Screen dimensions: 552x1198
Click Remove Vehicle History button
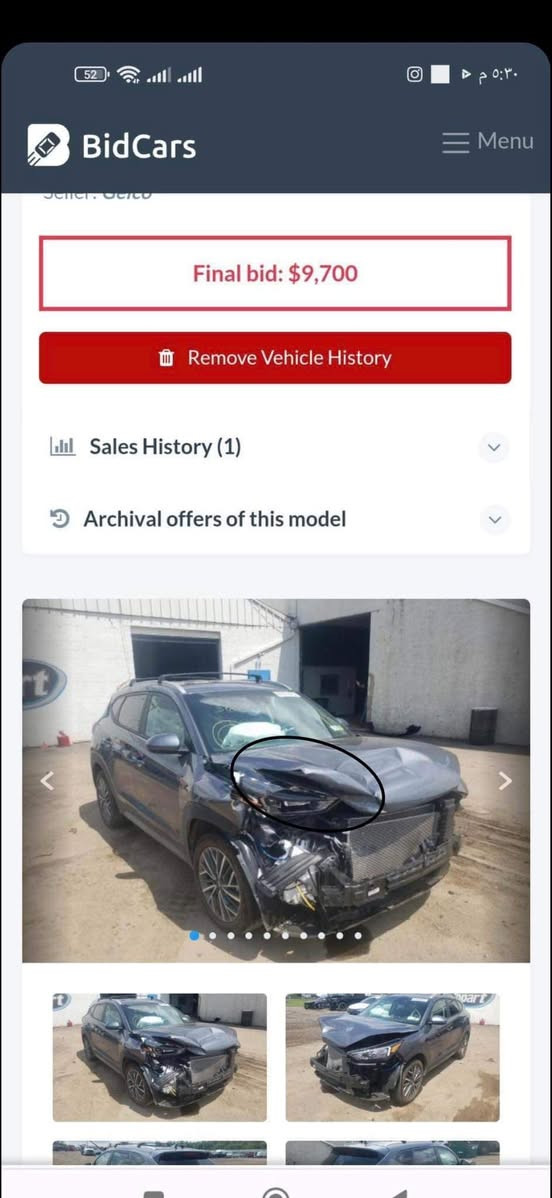click(x=275, y=358)
